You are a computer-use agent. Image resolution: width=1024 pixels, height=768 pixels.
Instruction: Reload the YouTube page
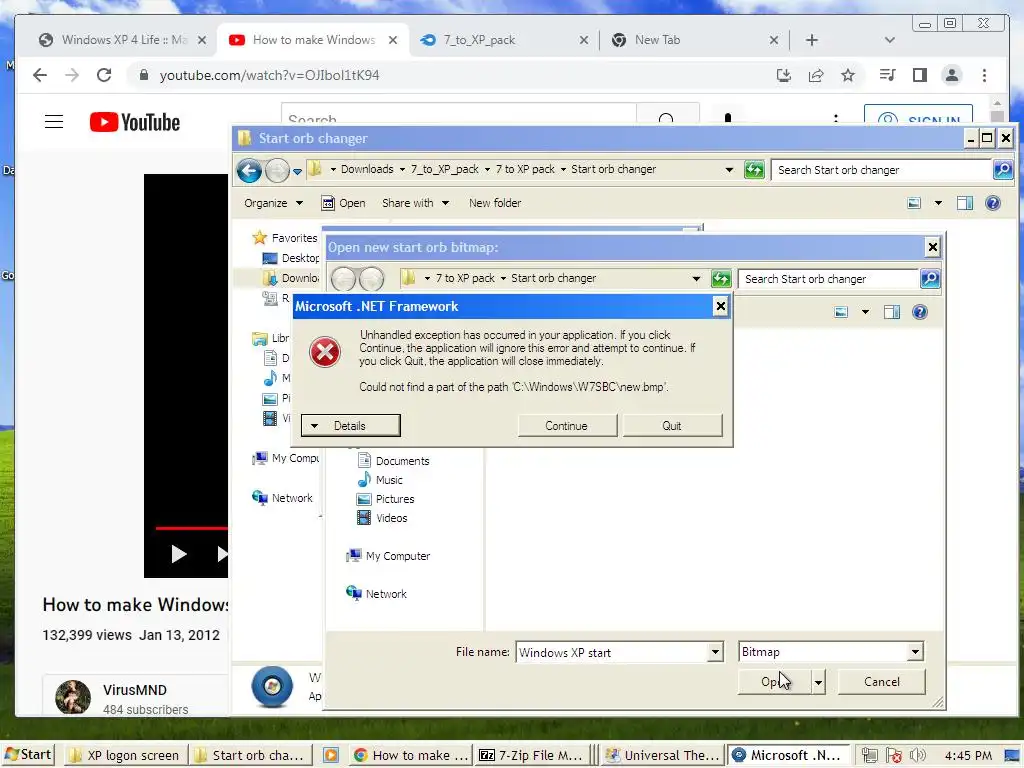[x=104, y=75]
